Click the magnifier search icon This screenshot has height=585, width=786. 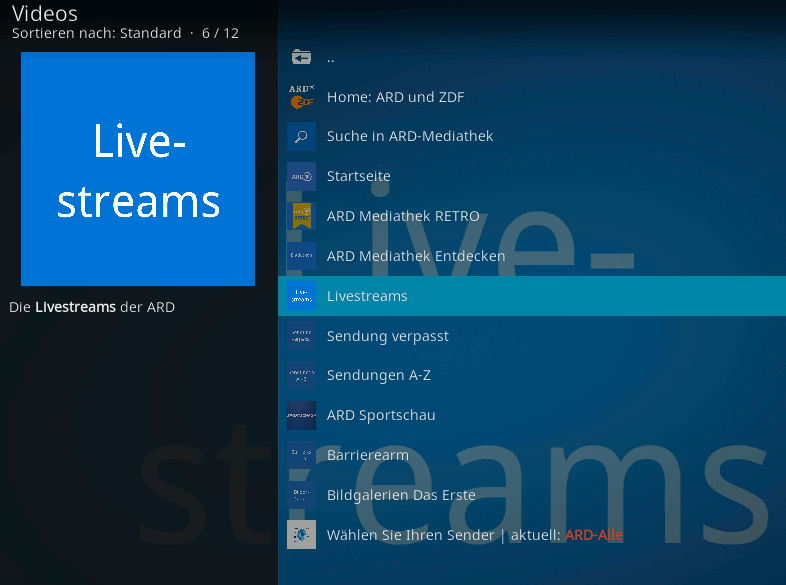coord(301,136)
